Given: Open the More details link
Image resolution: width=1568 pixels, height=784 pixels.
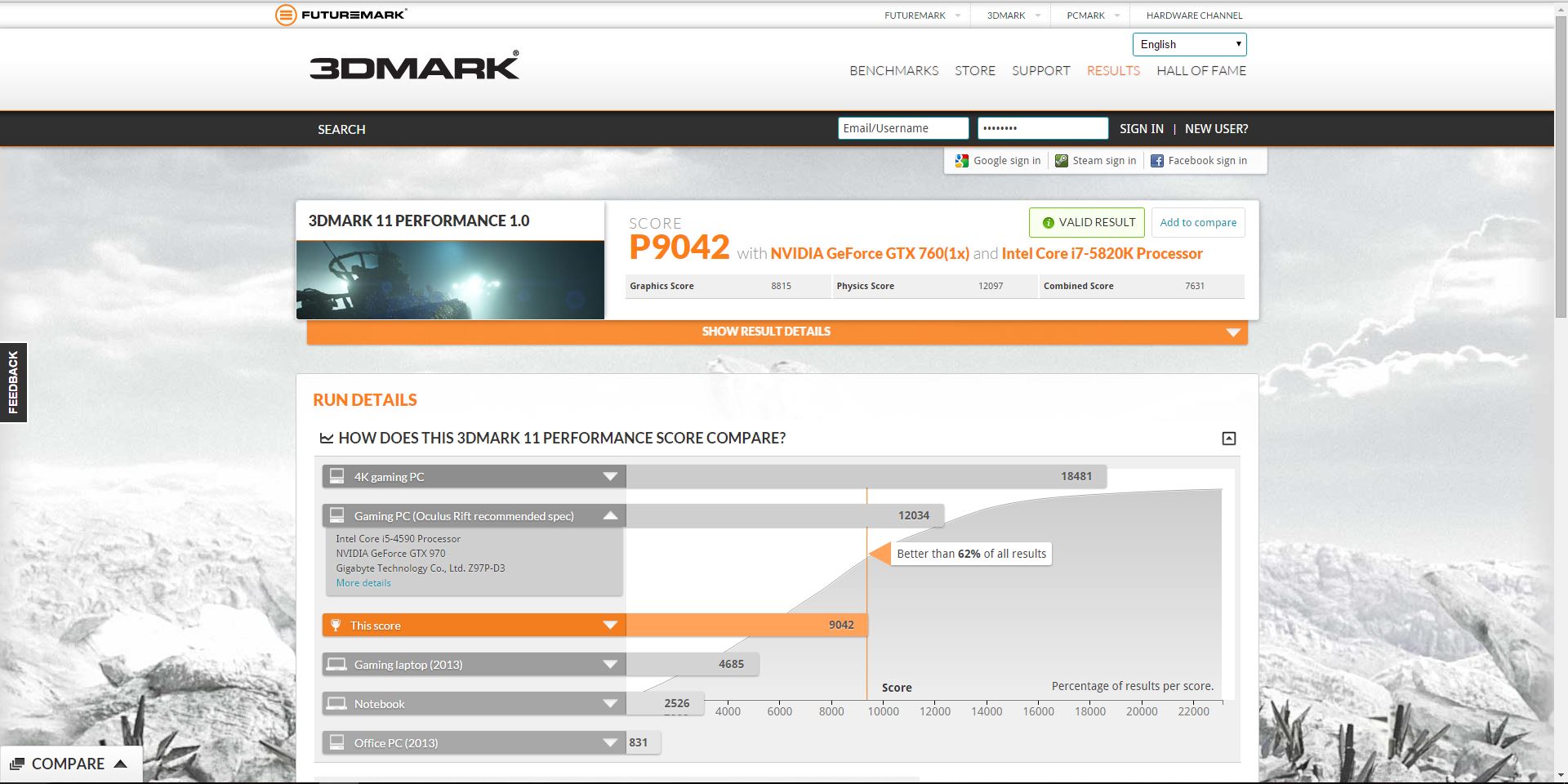Looking at the screenshot, I should [x=363, y=583].
